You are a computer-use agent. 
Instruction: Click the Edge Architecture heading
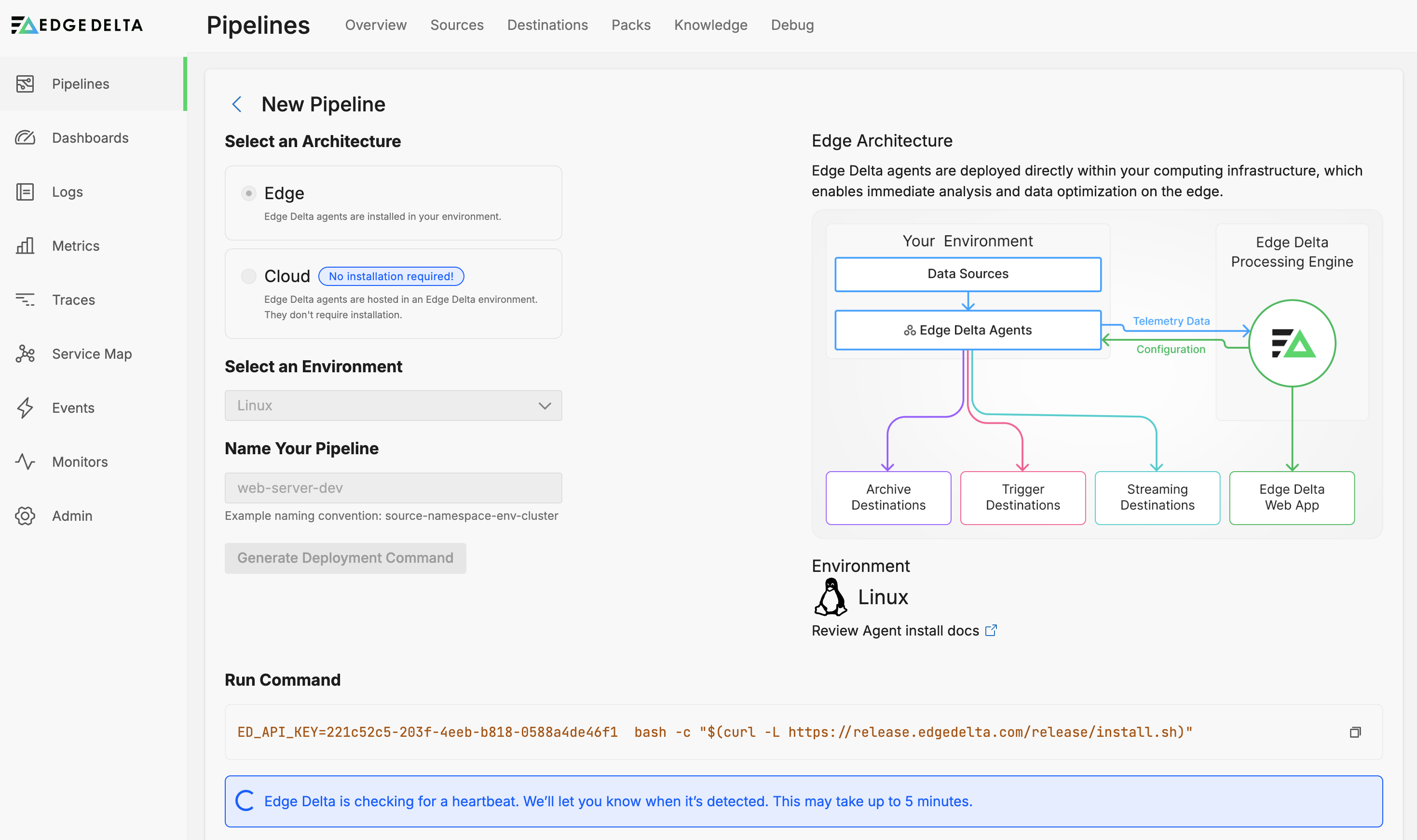pyautogui.click(x=882, y=140)
